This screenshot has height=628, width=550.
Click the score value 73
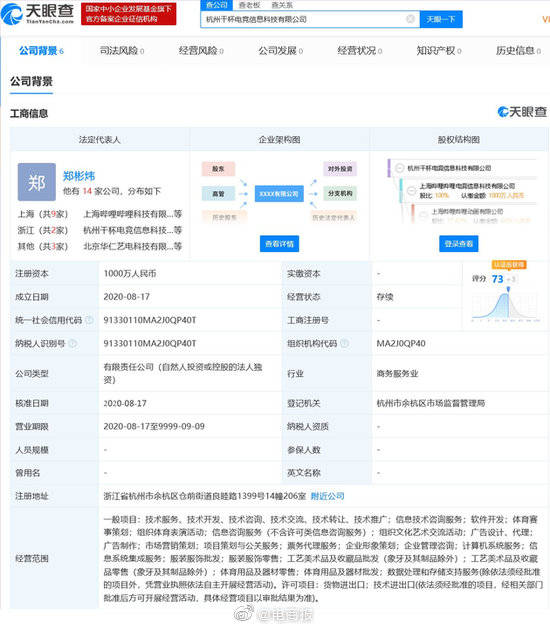(x=498, y=279)
